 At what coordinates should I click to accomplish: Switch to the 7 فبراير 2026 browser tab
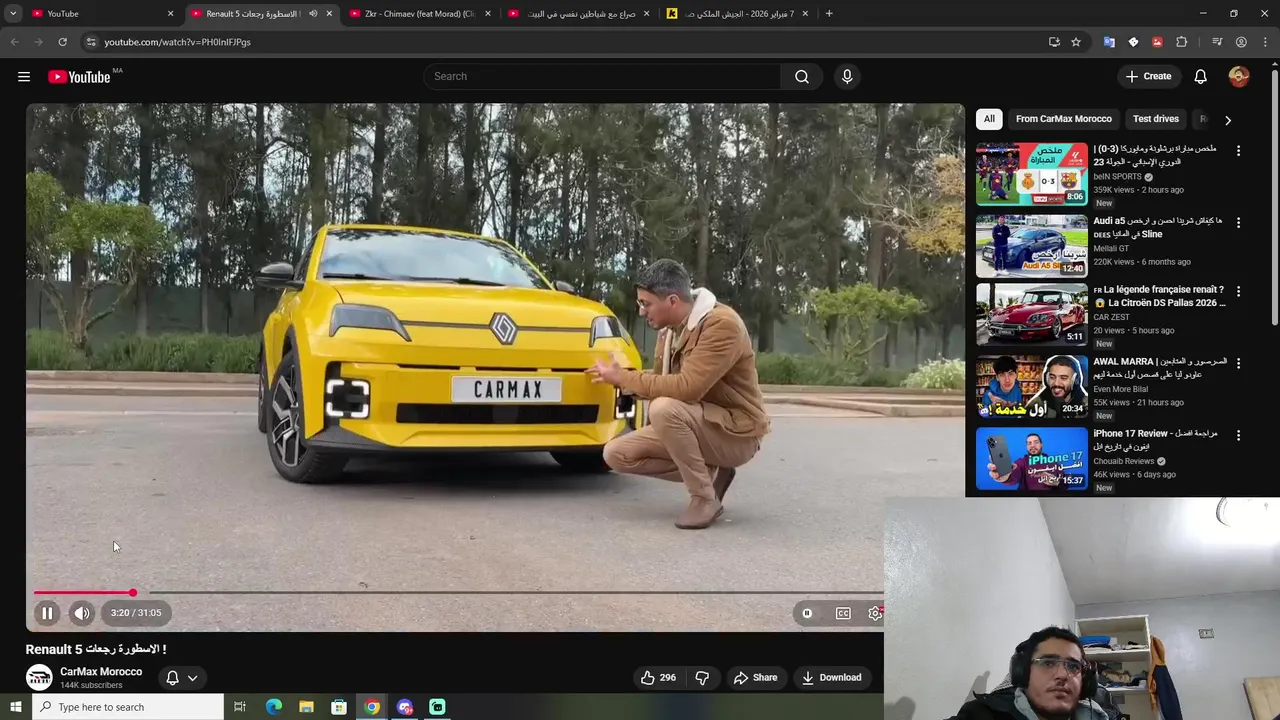(x=738, y=14)
